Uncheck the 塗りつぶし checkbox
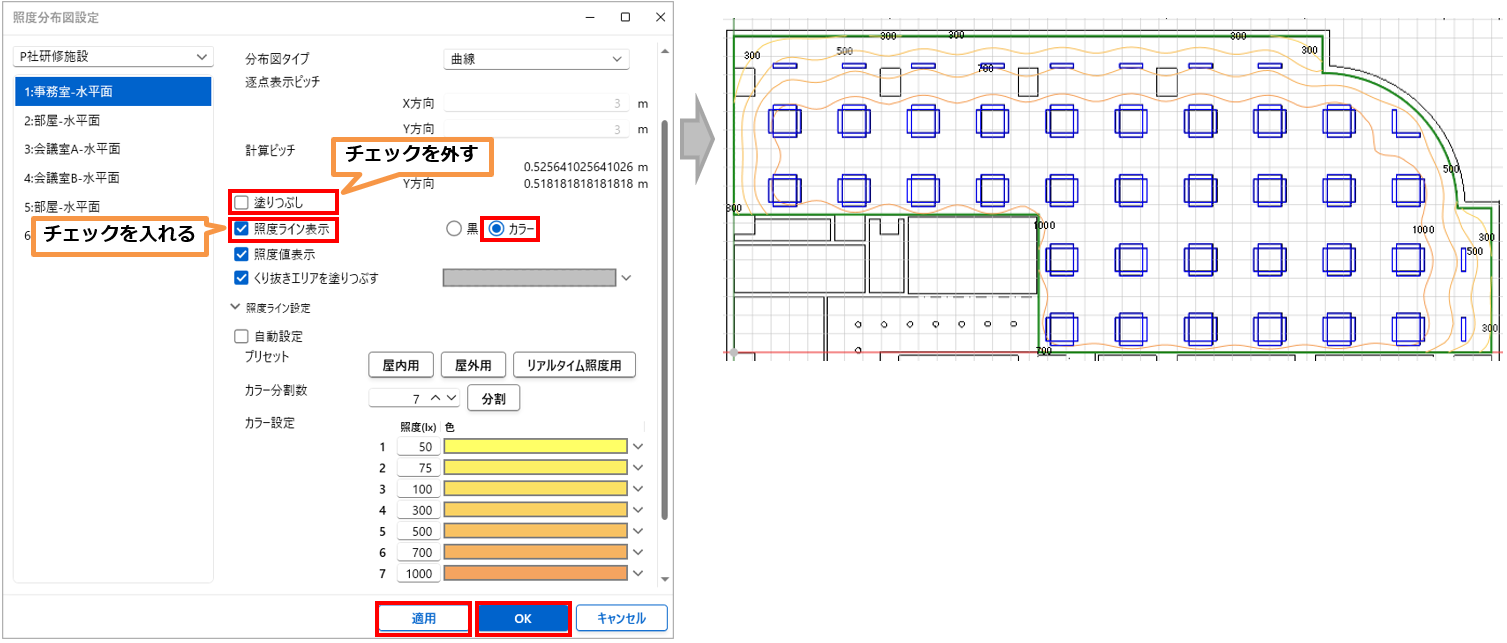 pos(241,202)
